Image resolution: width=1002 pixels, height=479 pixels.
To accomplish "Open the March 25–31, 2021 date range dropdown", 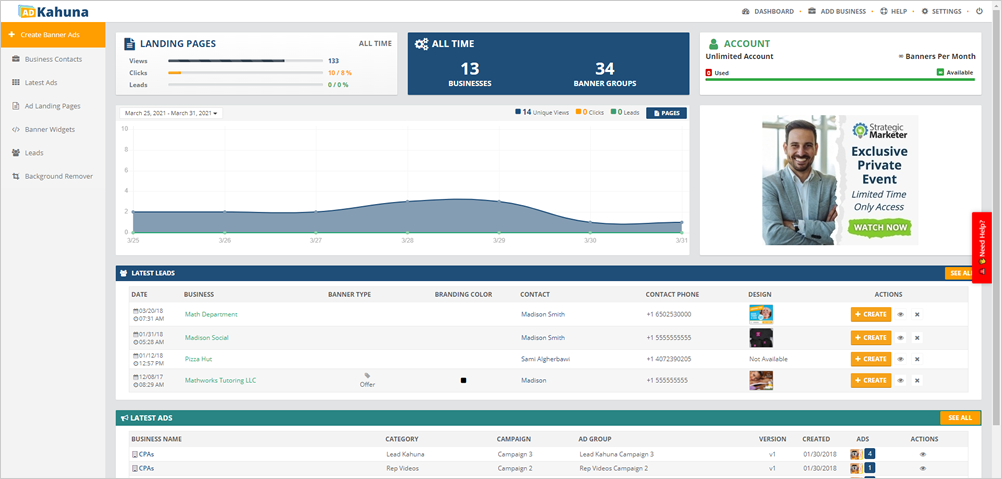I will click(x=172, y=113).
